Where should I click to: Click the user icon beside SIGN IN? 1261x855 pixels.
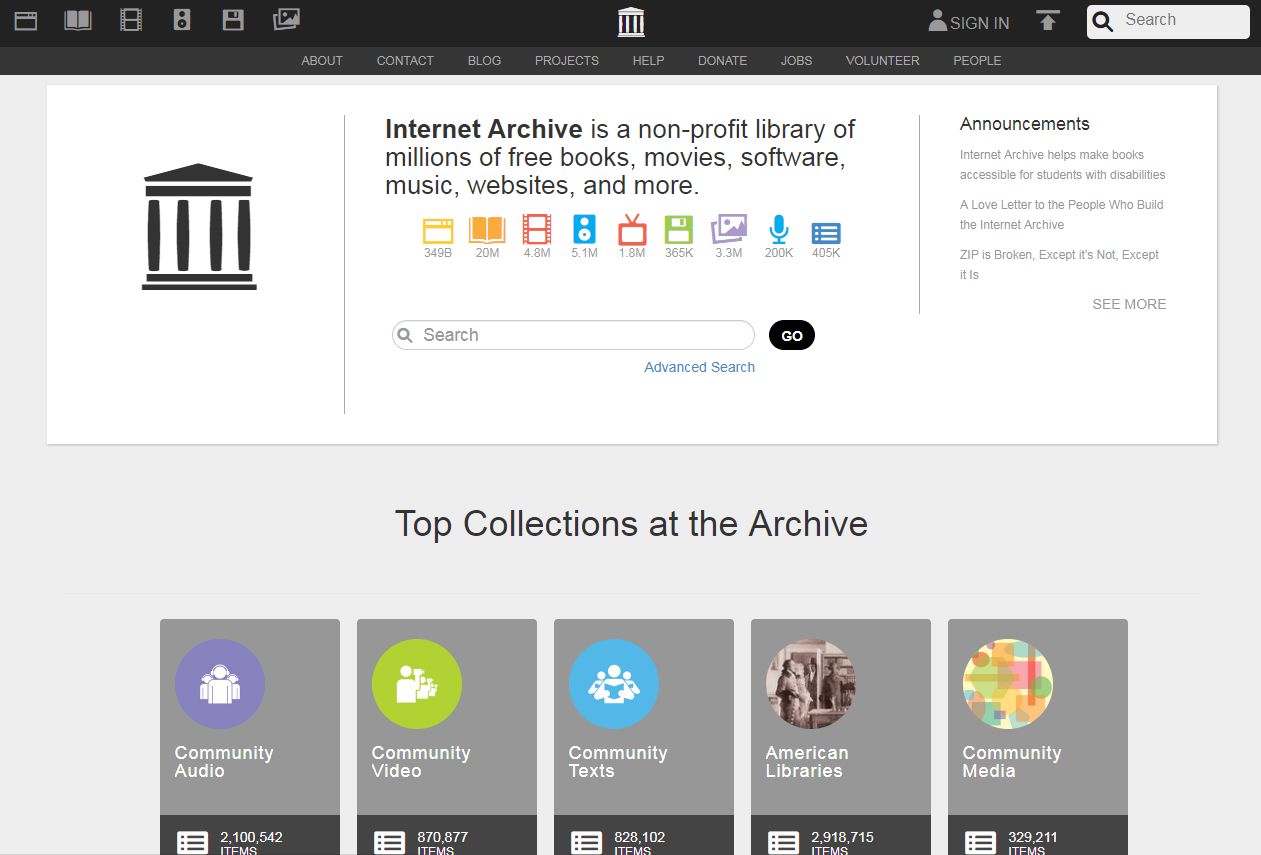937,20
